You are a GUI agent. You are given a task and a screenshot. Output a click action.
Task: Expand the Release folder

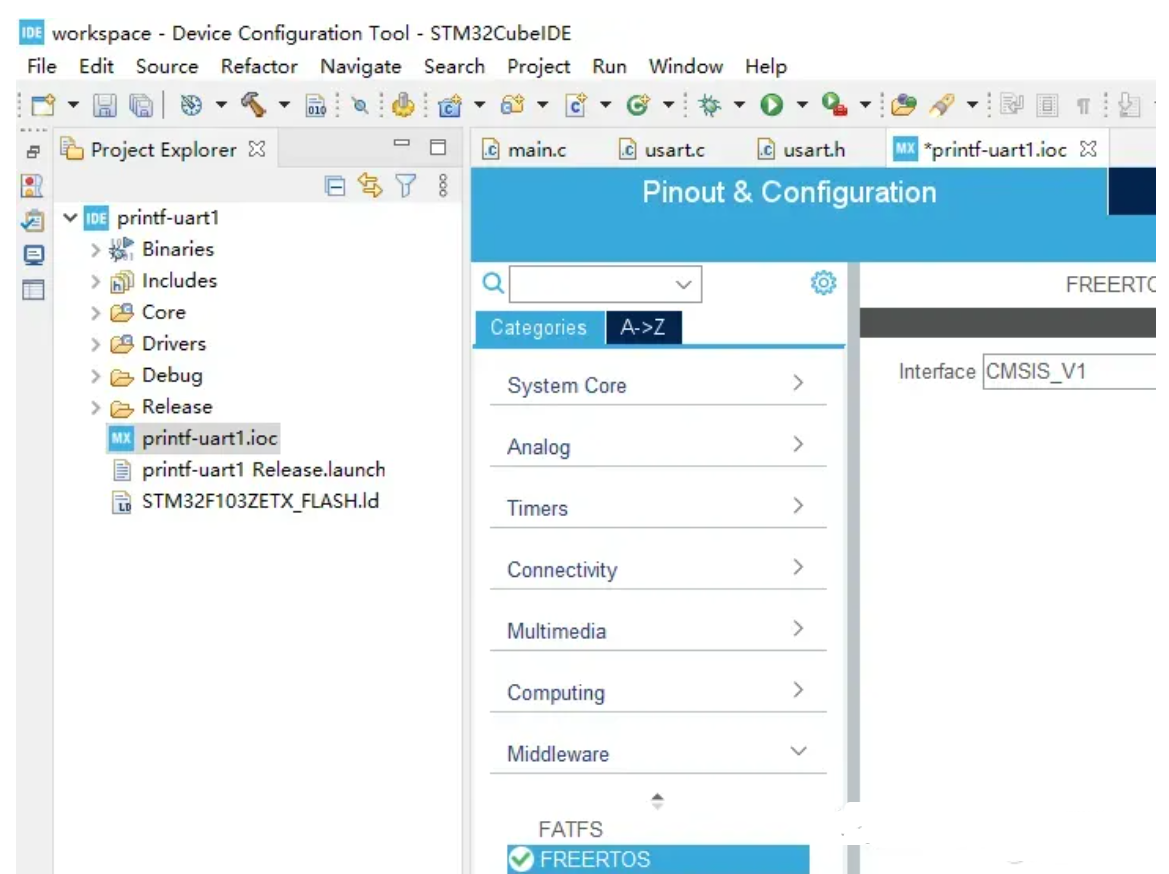95,408
